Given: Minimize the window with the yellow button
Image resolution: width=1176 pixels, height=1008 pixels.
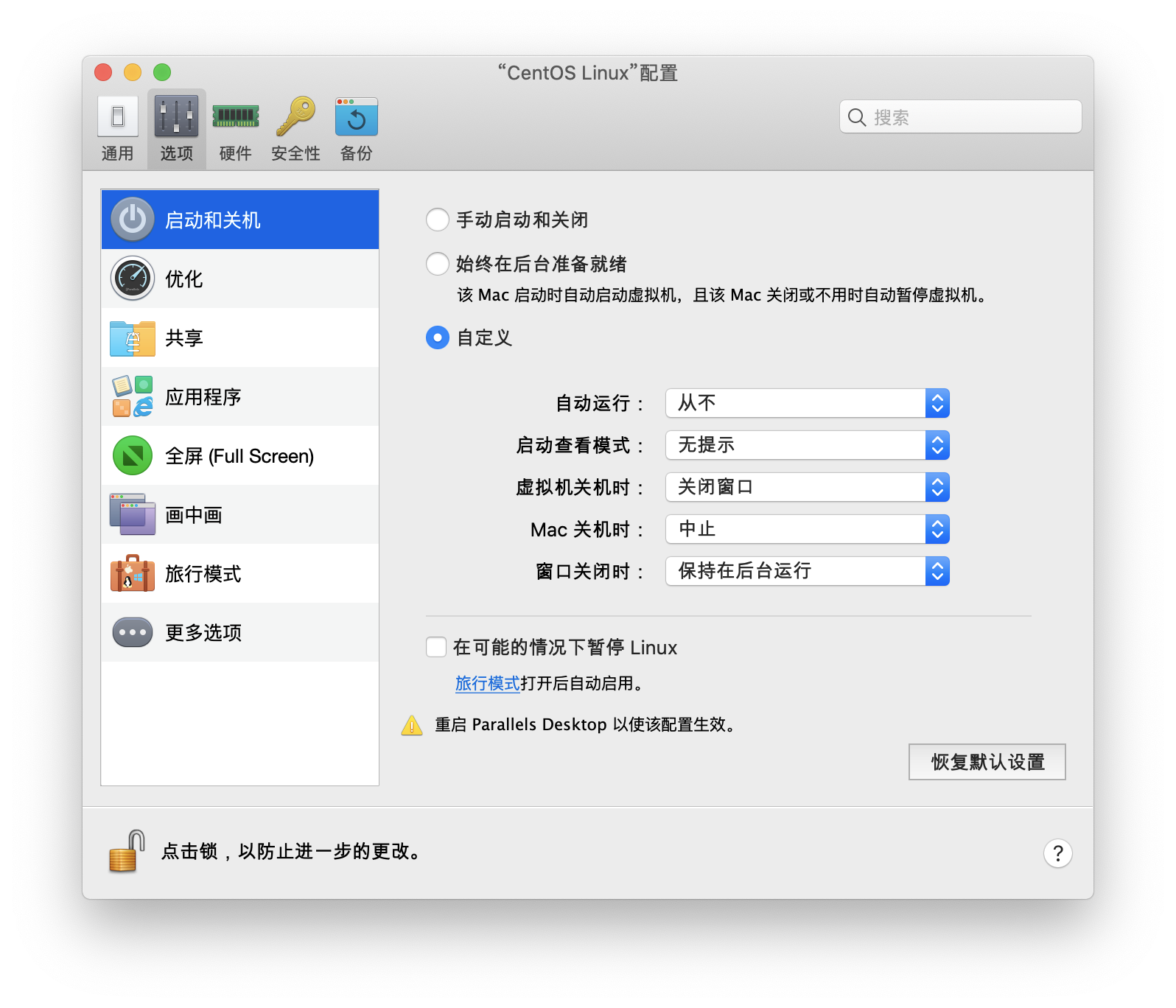Looking at the screenshot, I should point(133,72).
